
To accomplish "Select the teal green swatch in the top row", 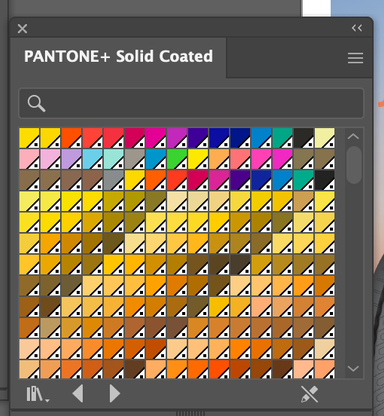I will (282, 138).
